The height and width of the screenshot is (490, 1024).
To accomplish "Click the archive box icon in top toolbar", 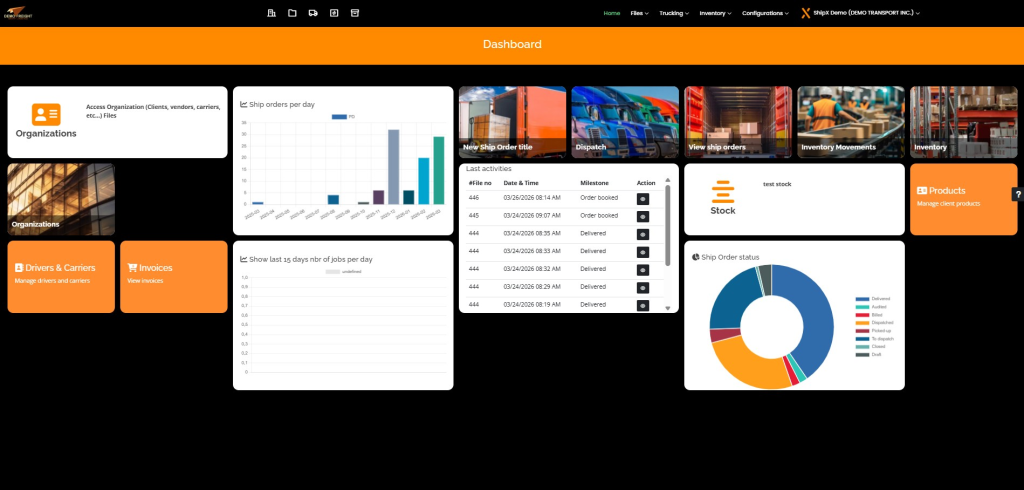I will (x=354, y=13).
